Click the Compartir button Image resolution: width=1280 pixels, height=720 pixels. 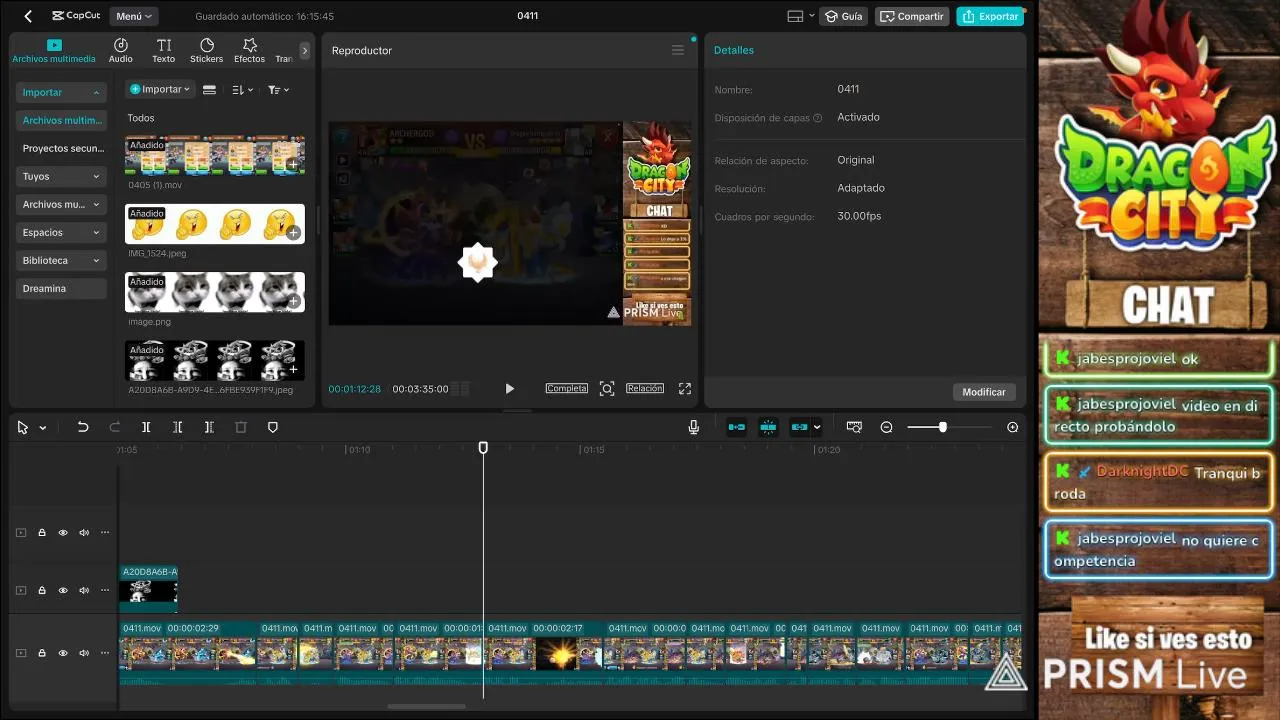(x=912, y=16)
